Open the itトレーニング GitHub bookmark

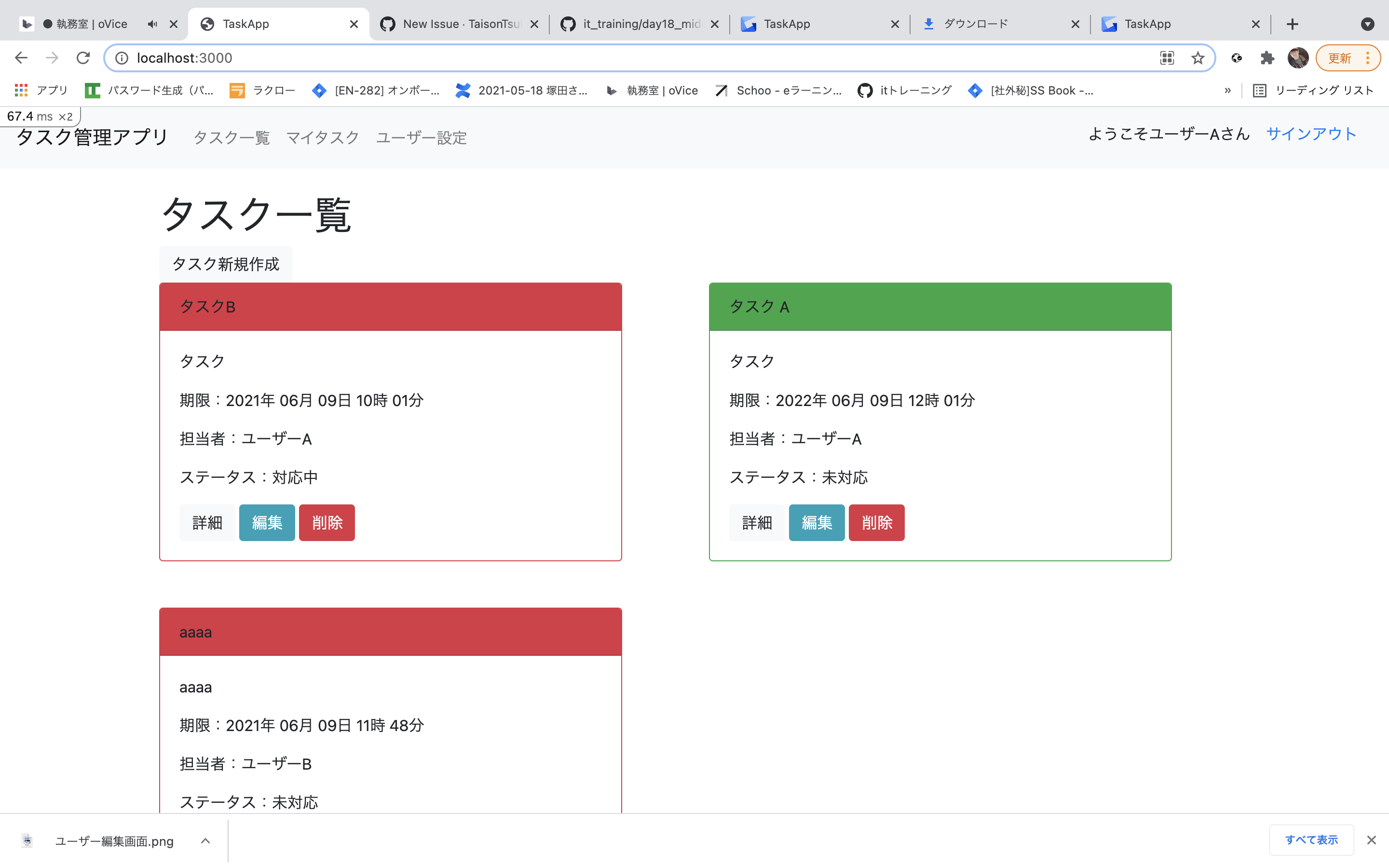tap(905, 90)
